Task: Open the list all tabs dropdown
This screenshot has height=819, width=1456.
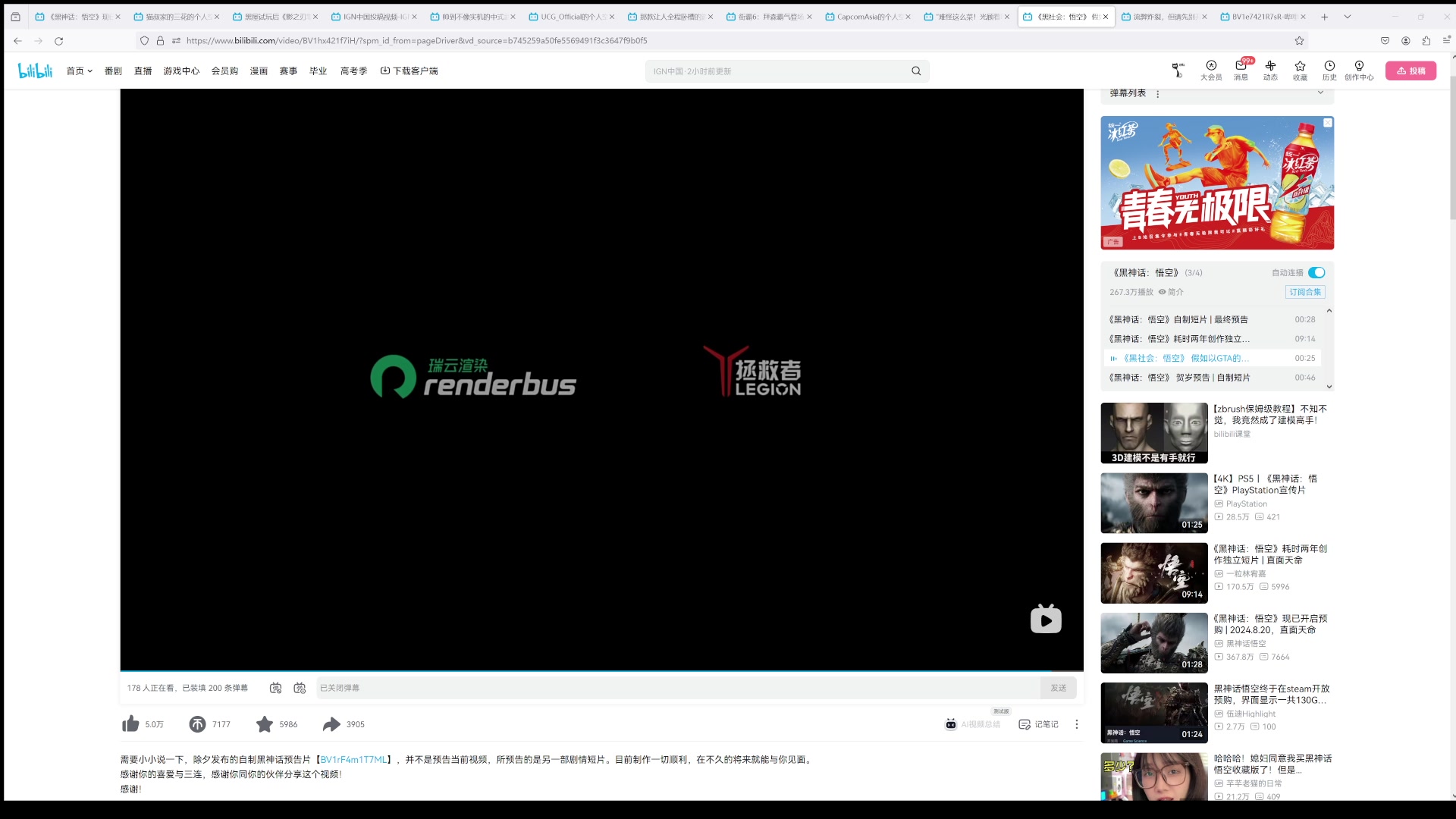Action: tap(1347, 17)
